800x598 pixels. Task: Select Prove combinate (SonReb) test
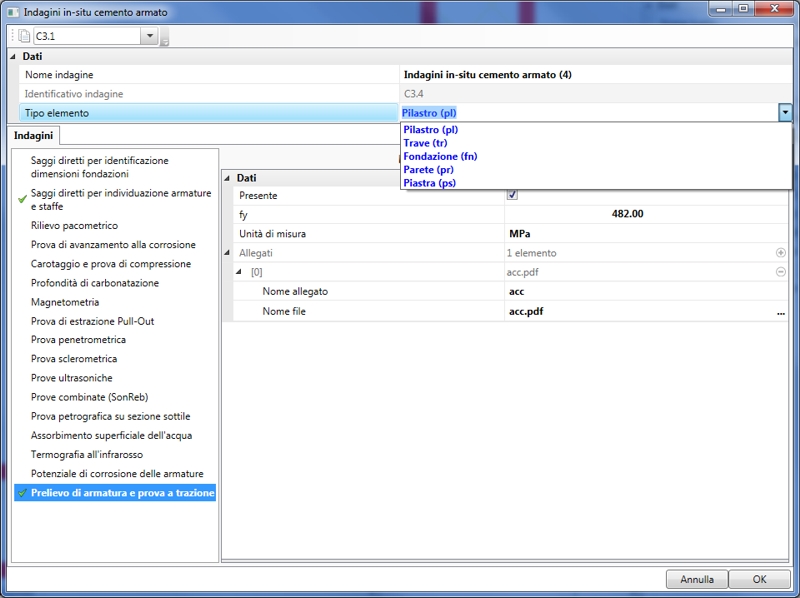88,397
